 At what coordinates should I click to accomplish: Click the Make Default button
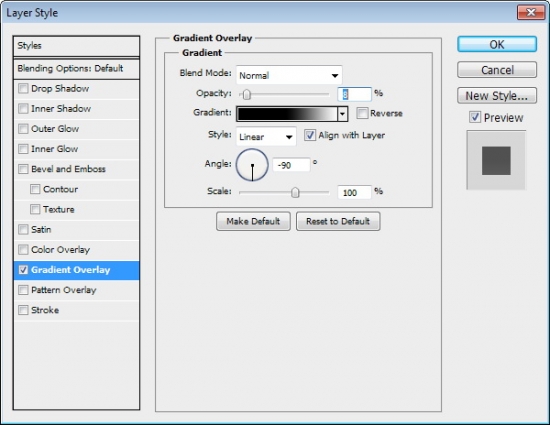(253, 221)
